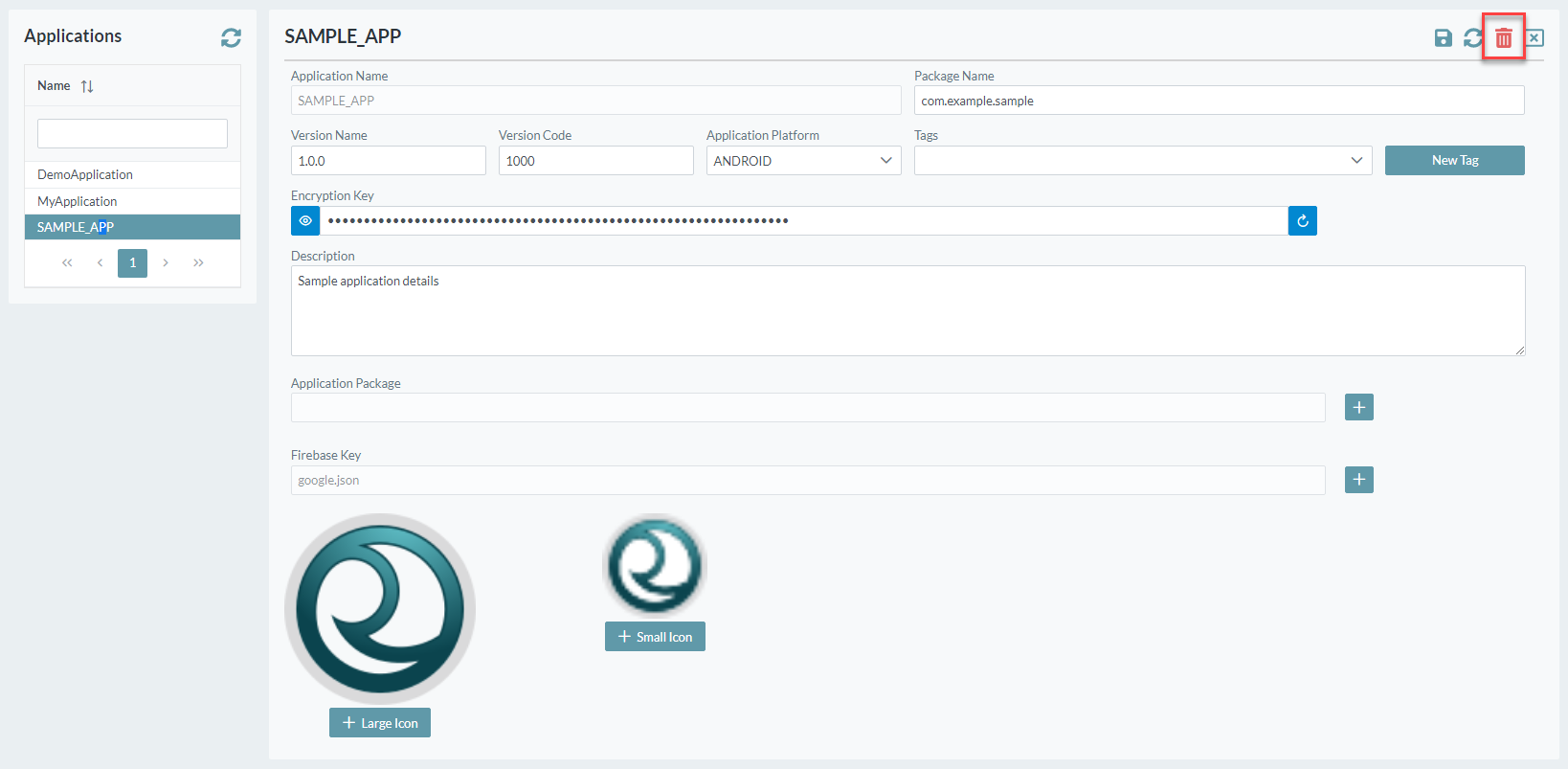The width and height of the screenshot is (1568, 769).
Task: Expand the Tags dropdown
Action: point(1142,161)
